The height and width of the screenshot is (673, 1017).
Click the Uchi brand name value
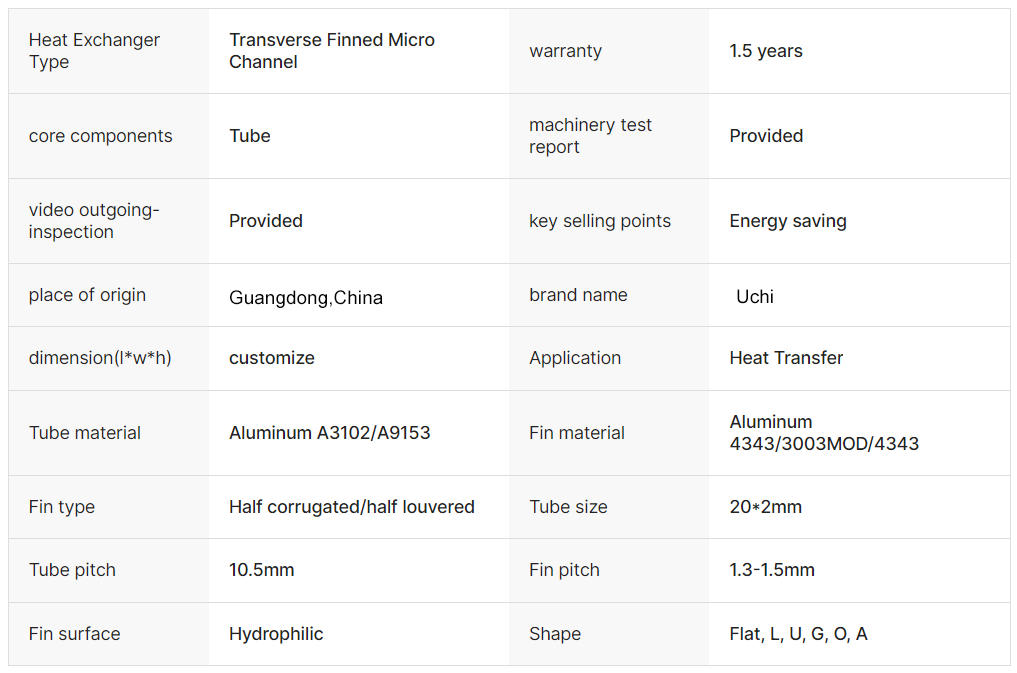pos(754,296)
